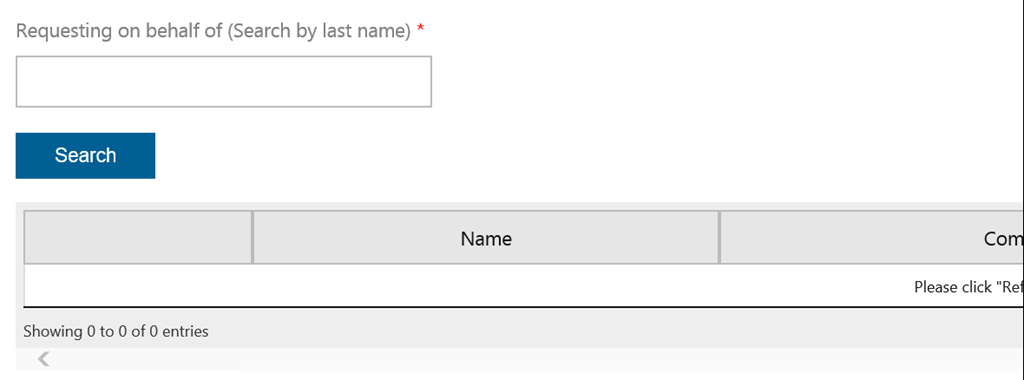The height and width of the screenshot is (380, 1024).
Task: Focus the Requesting on behalf of text box
Action: [223, 82]
